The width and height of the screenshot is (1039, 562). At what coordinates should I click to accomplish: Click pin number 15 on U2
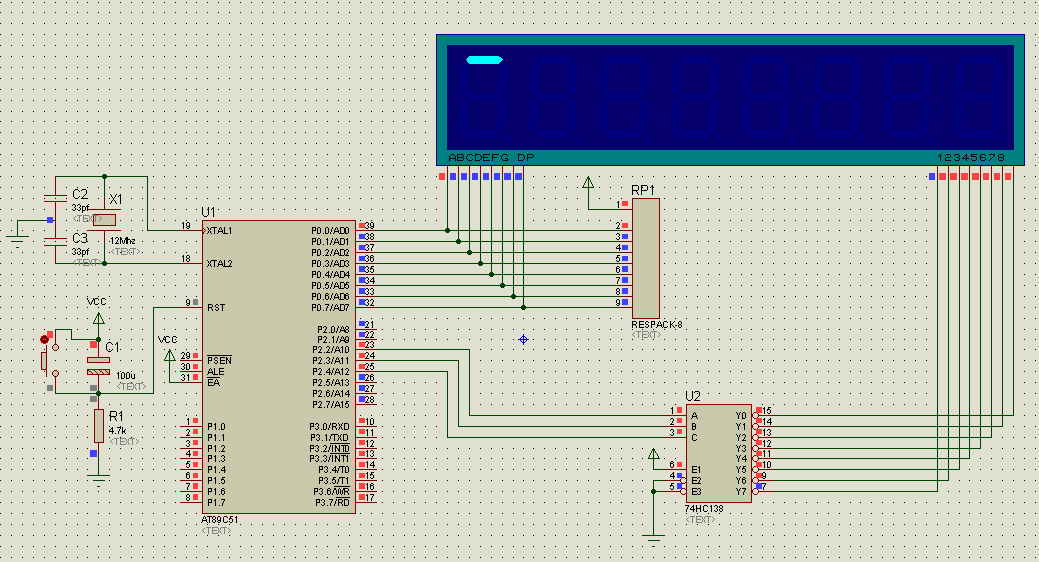(x=767, y=411)
